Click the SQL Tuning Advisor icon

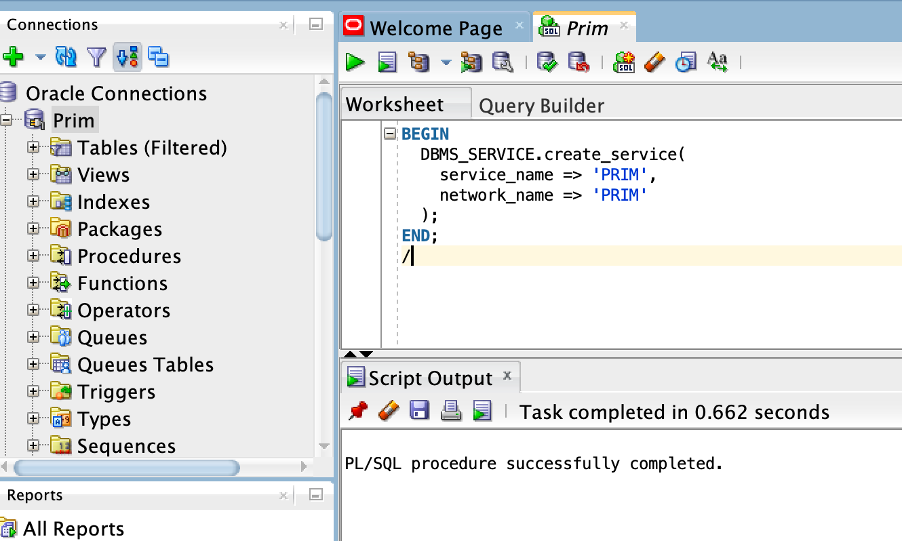pos(503,62)
